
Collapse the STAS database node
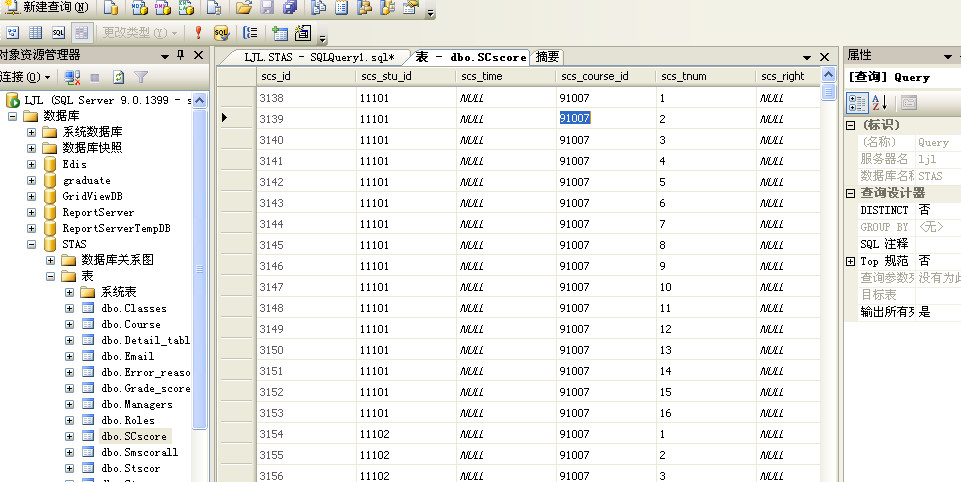pos(32,244)
